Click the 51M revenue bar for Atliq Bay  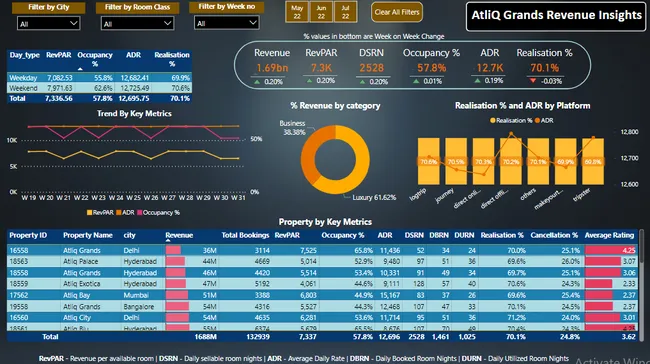[x=177, y=295]
